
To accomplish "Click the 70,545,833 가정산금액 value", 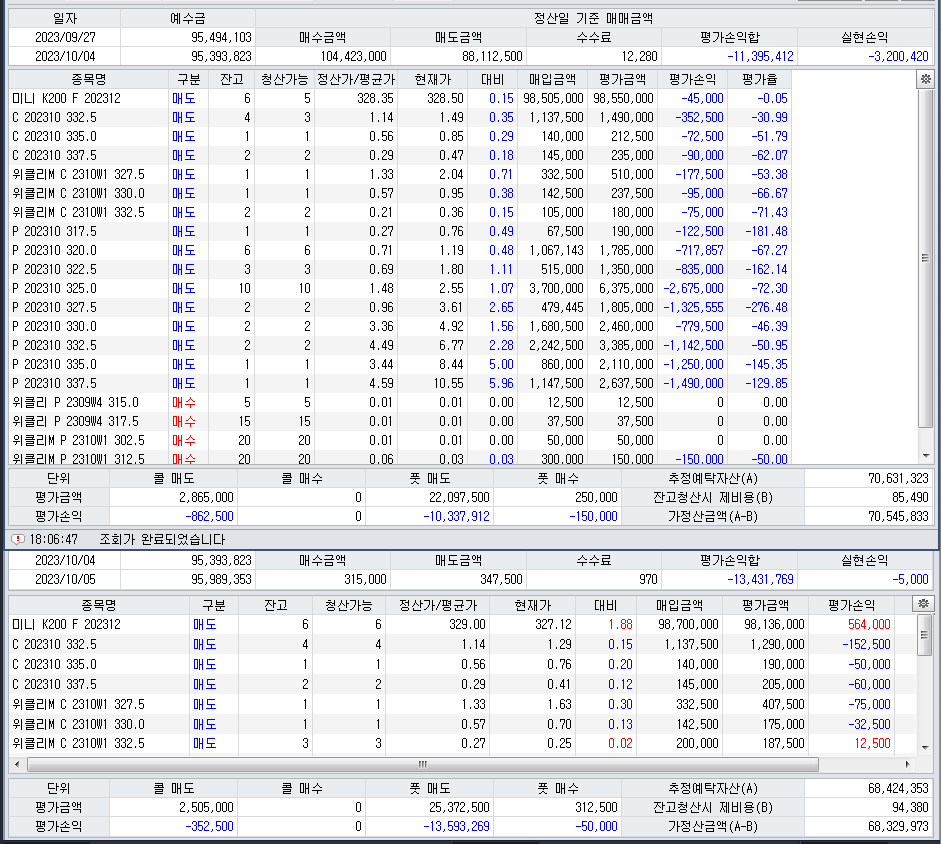I will pyautogui.click(x=898, y=516).
